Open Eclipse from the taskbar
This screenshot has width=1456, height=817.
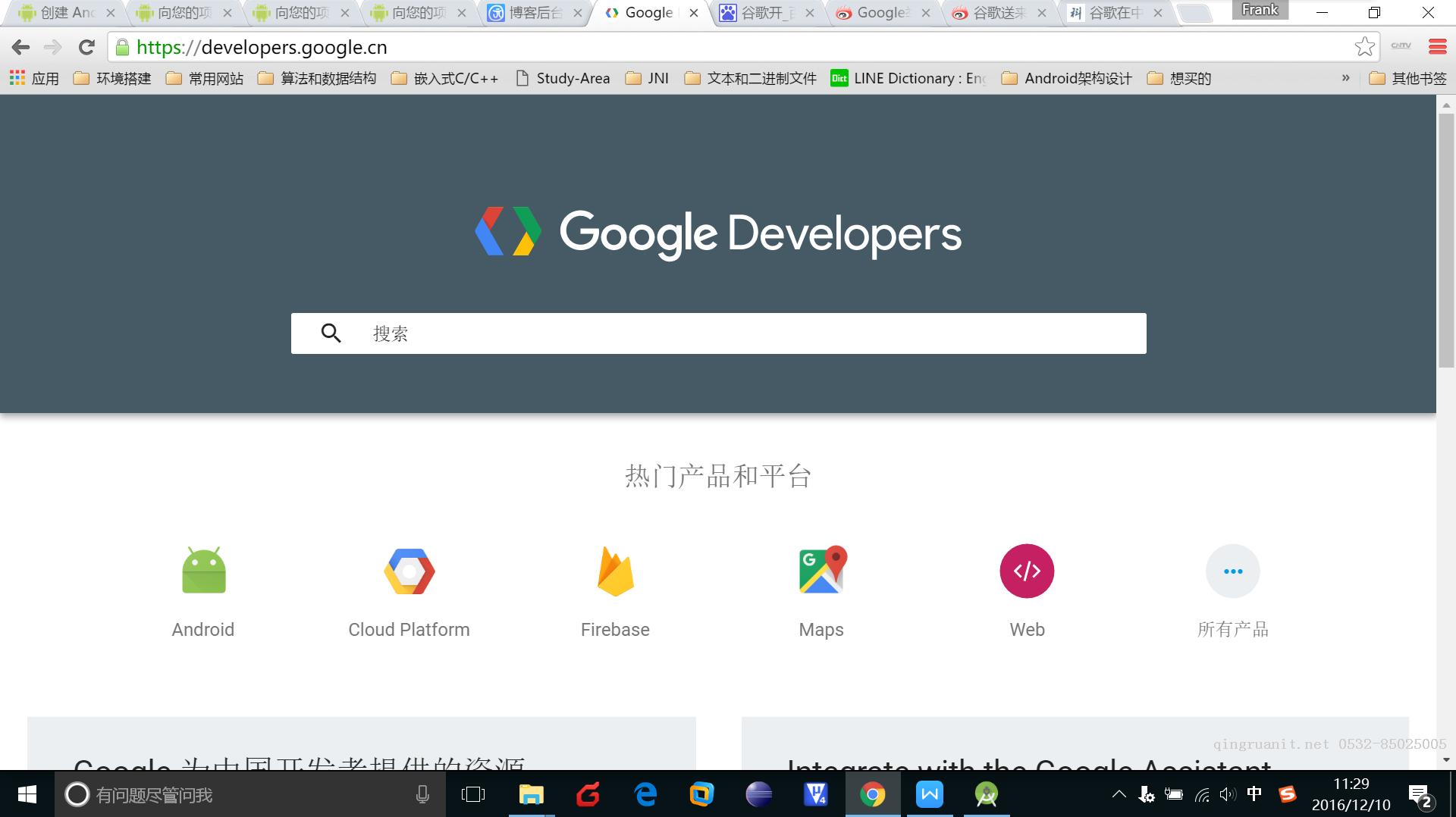pyautogui.click(x=758, y=794)
